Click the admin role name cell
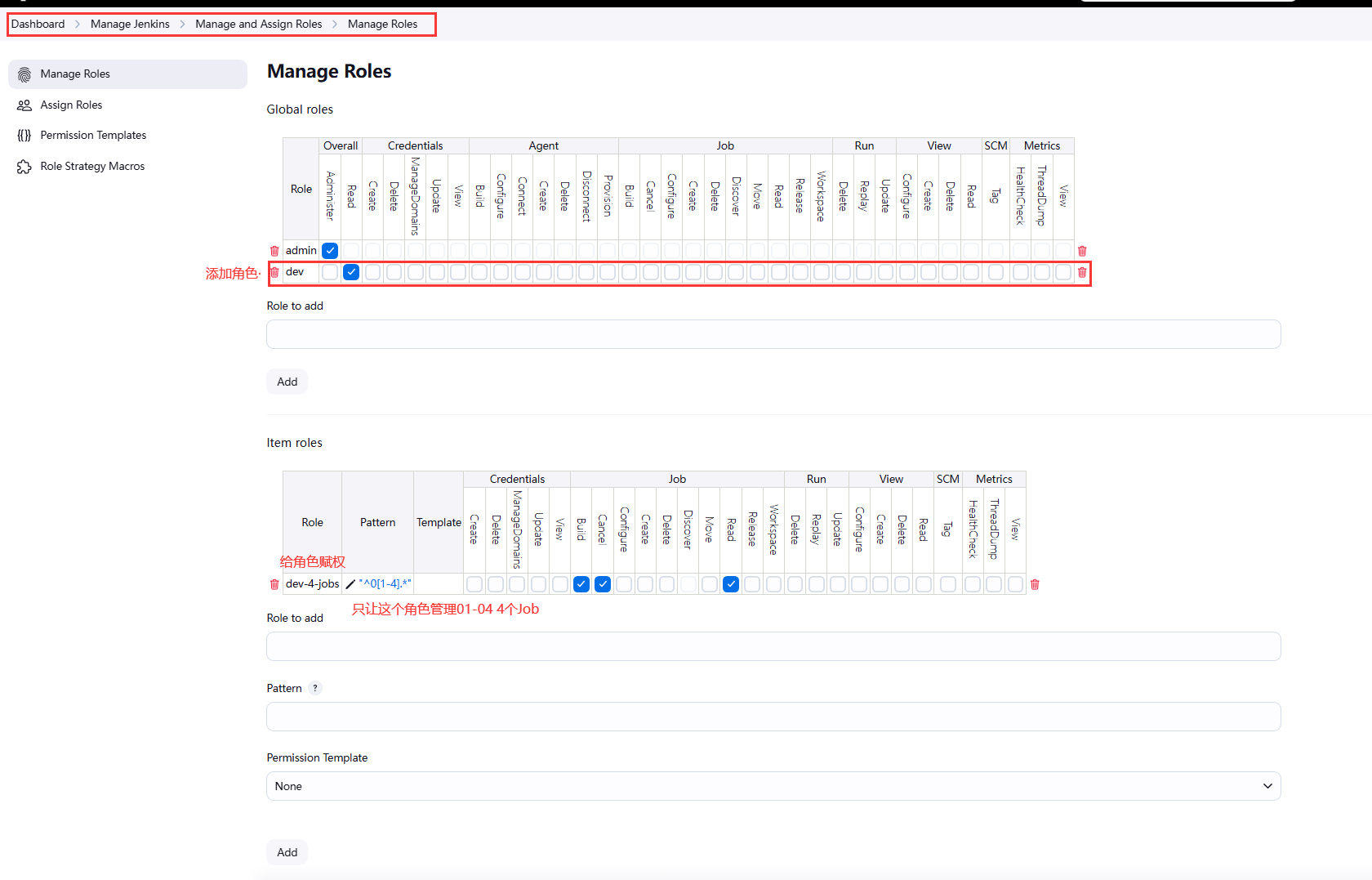The width and height of the screenshot is (1372, 880). coord(301,251)
